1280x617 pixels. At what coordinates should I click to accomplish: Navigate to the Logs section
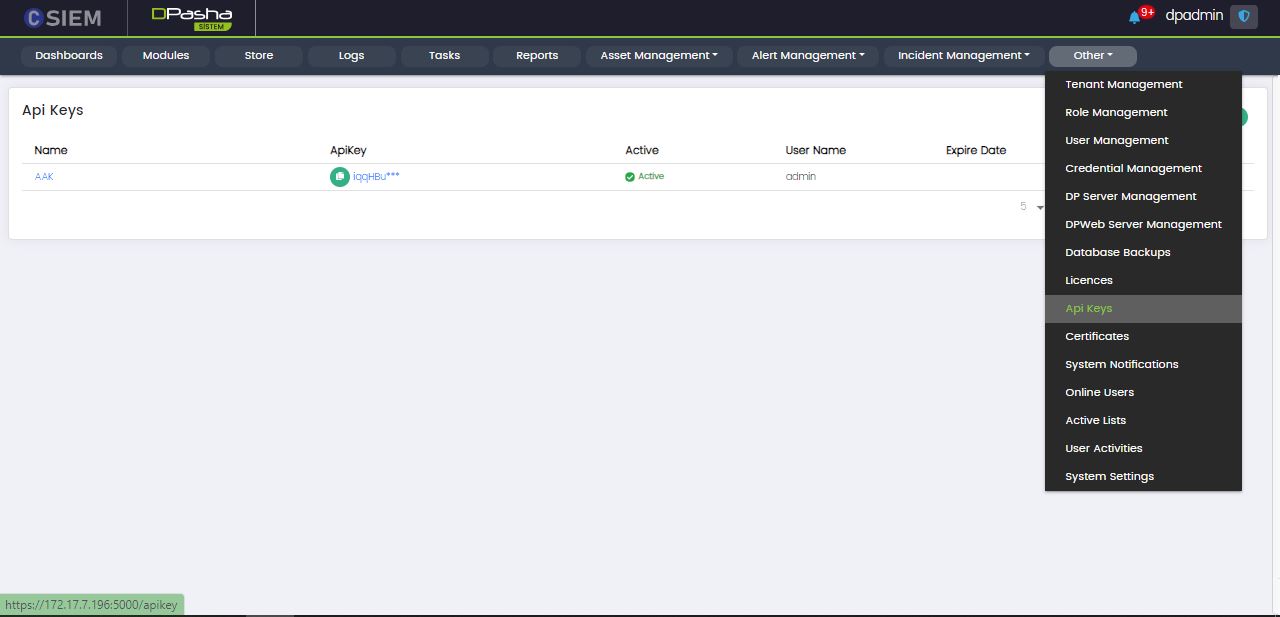[351, 56]
